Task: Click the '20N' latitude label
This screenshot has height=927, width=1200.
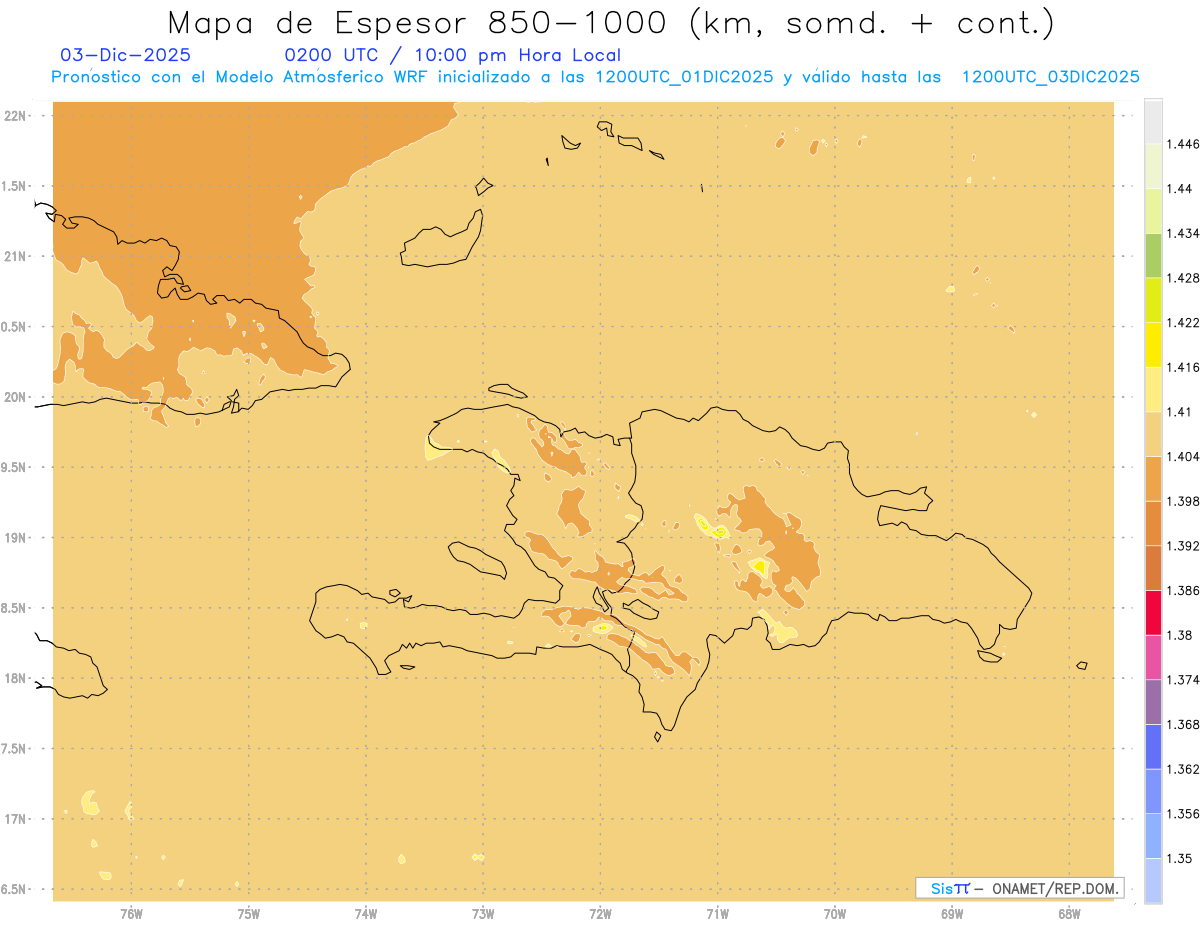Action: click(14, 397)
